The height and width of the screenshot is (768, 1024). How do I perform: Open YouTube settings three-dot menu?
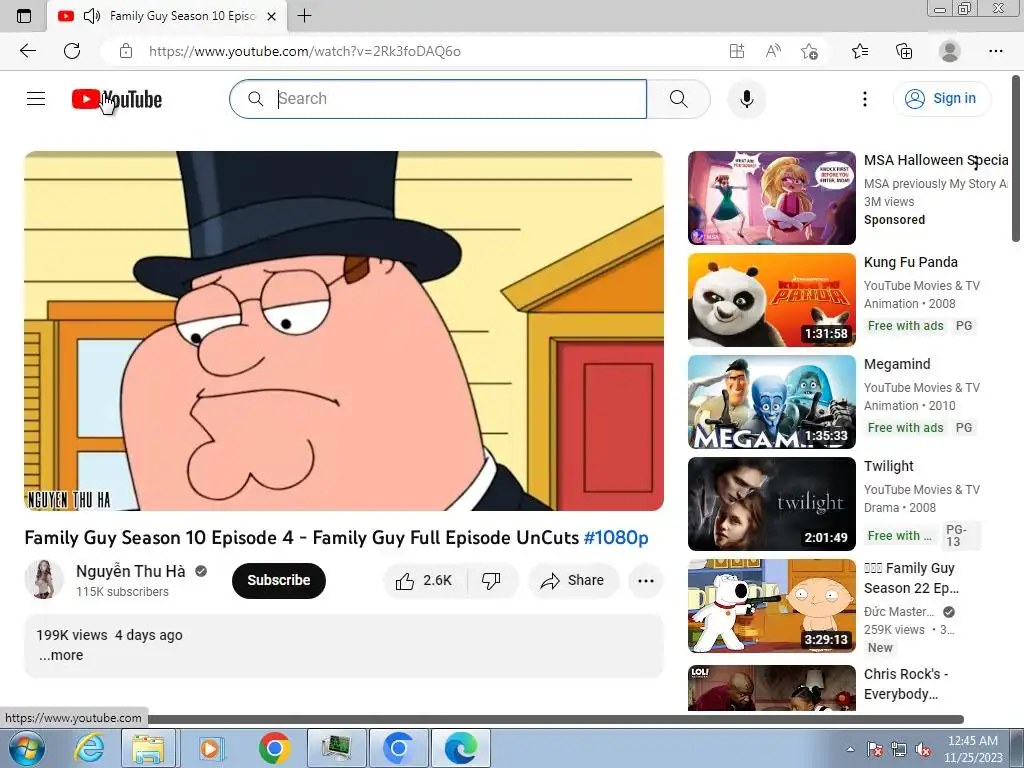(865, 99)
